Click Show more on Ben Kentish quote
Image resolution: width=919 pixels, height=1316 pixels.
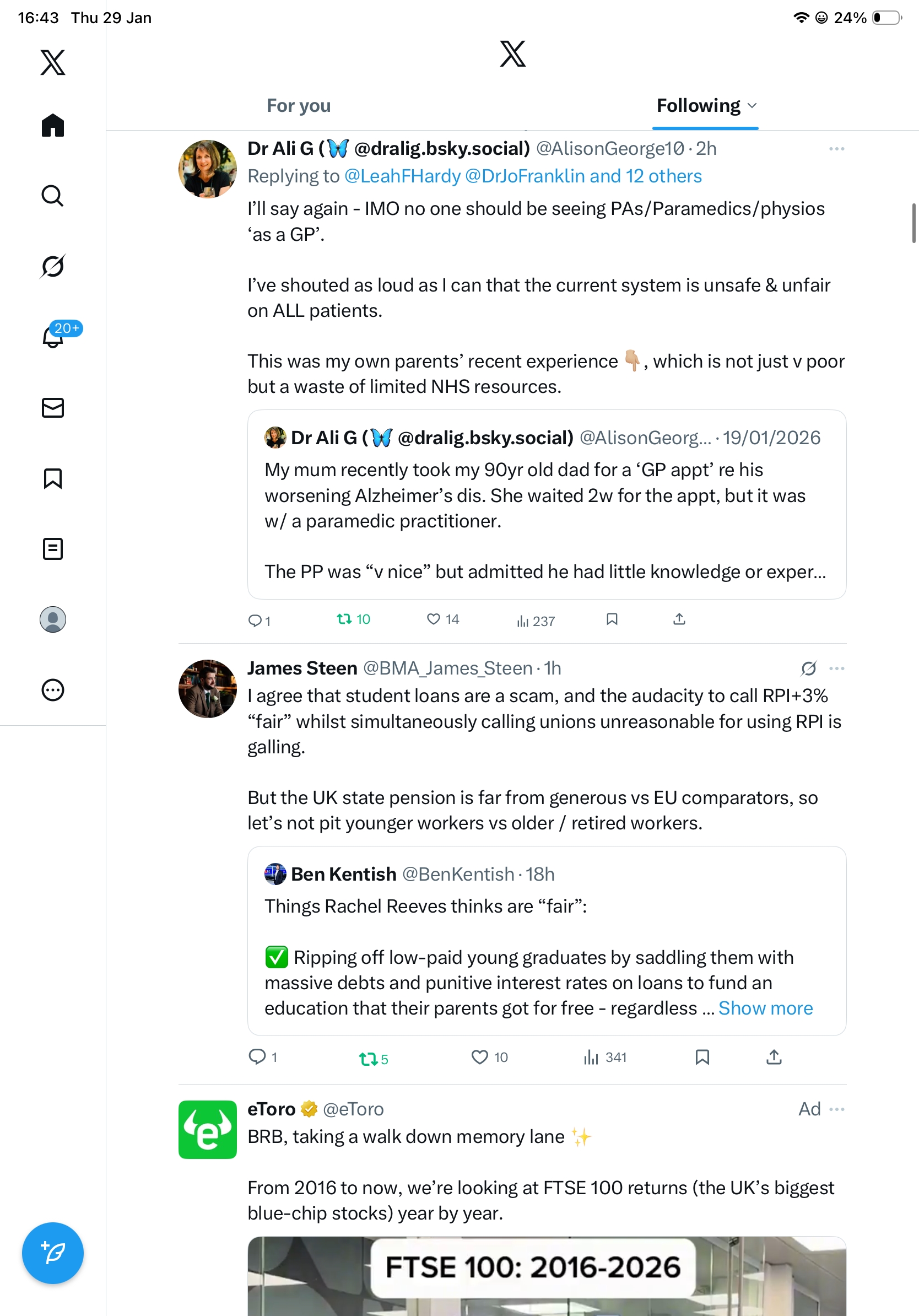pos(765,1008)
